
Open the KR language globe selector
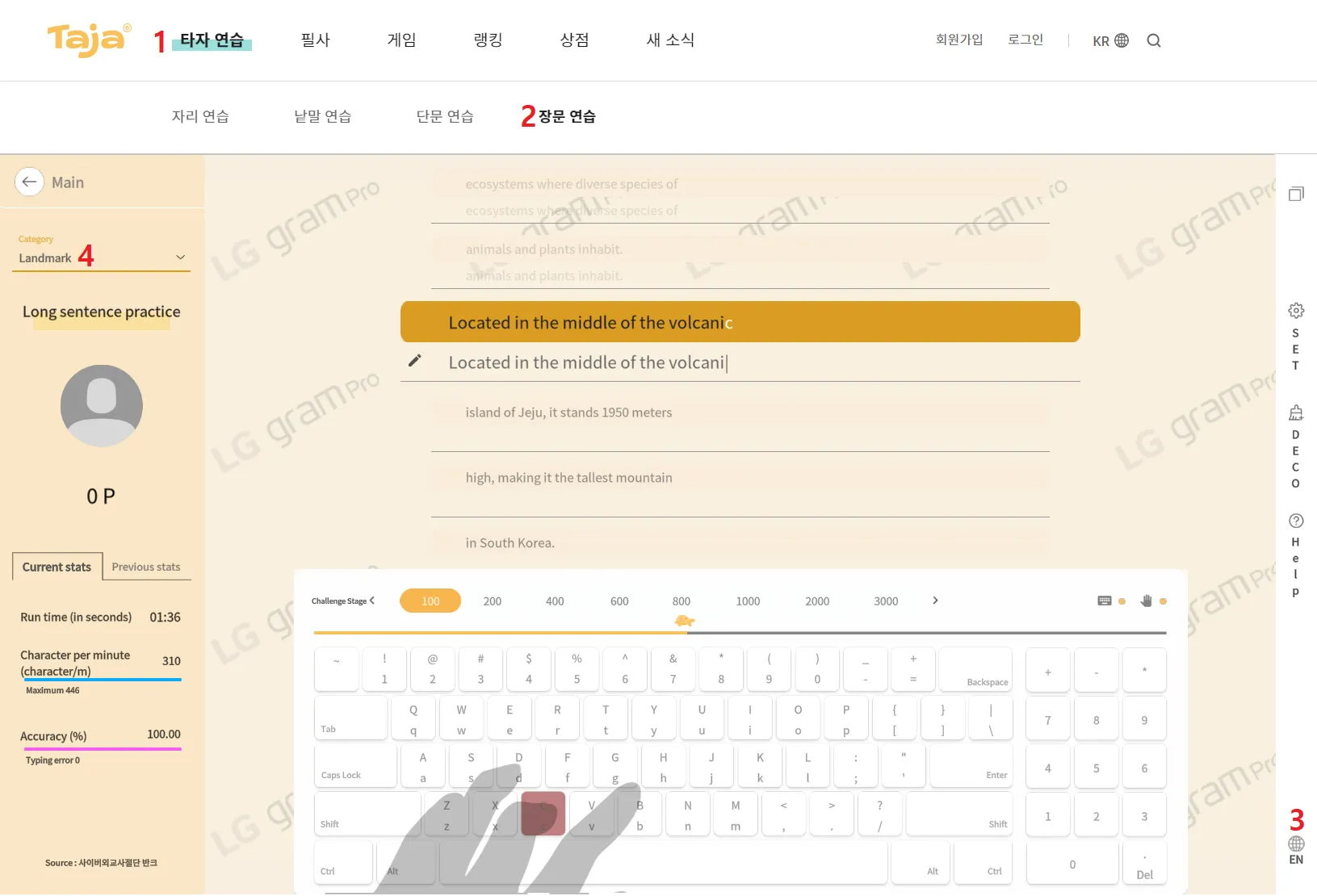[x=1110, y=40]
